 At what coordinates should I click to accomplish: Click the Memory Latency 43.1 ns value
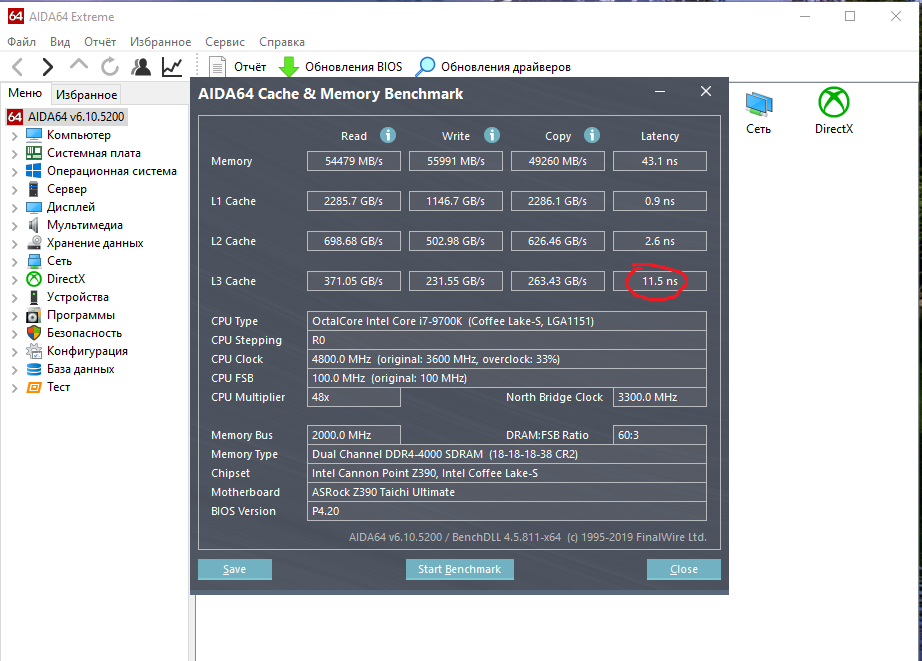[x=660, y=161]
